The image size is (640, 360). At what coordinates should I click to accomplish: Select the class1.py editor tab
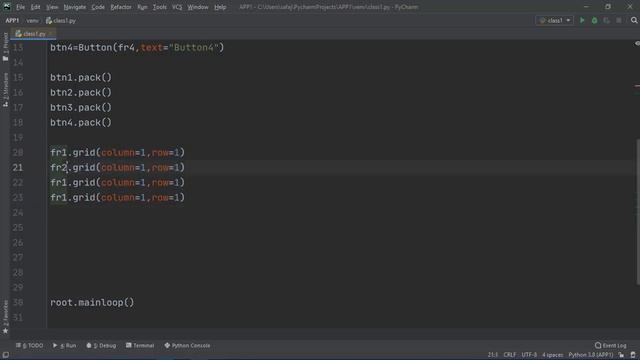click(x=33, y=34)
